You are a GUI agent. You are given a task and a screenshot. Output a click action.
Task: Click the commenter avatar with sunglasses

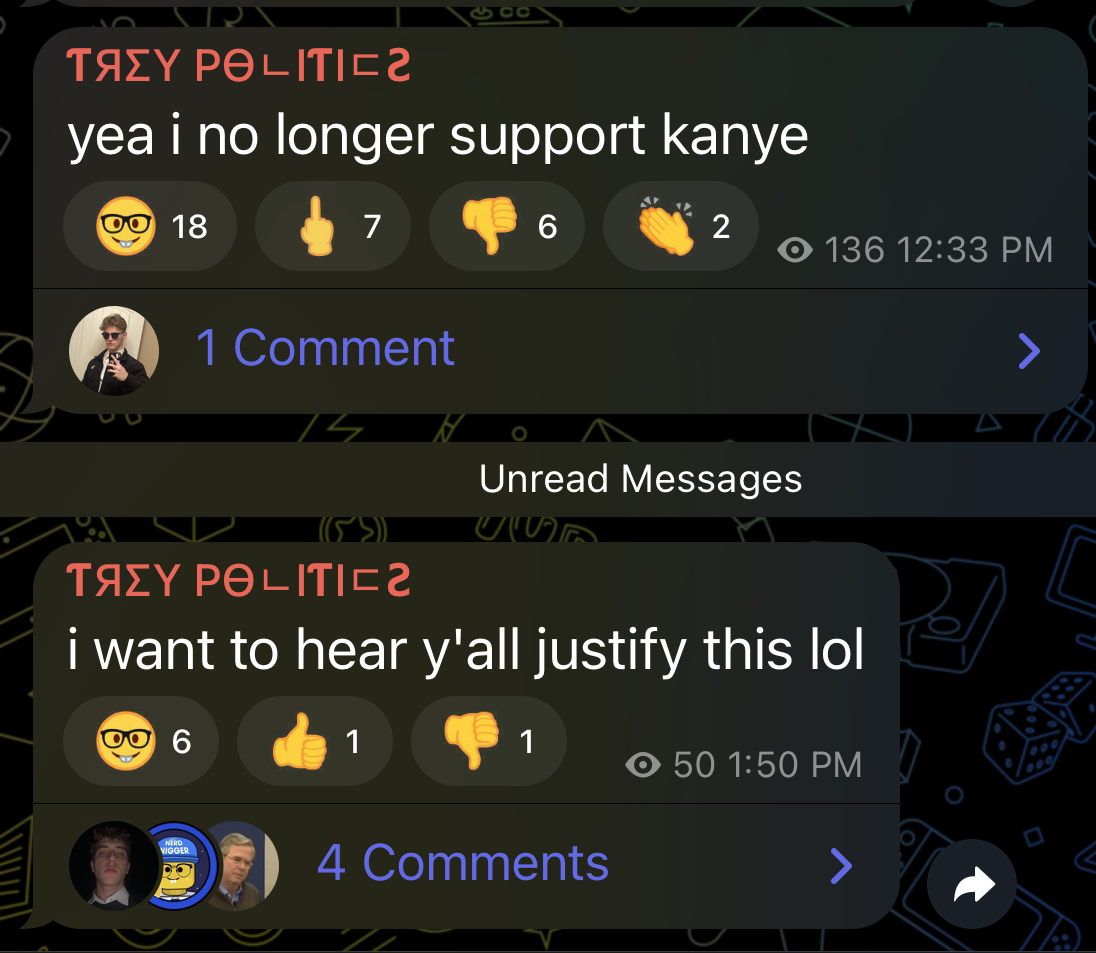pos(114,350)
